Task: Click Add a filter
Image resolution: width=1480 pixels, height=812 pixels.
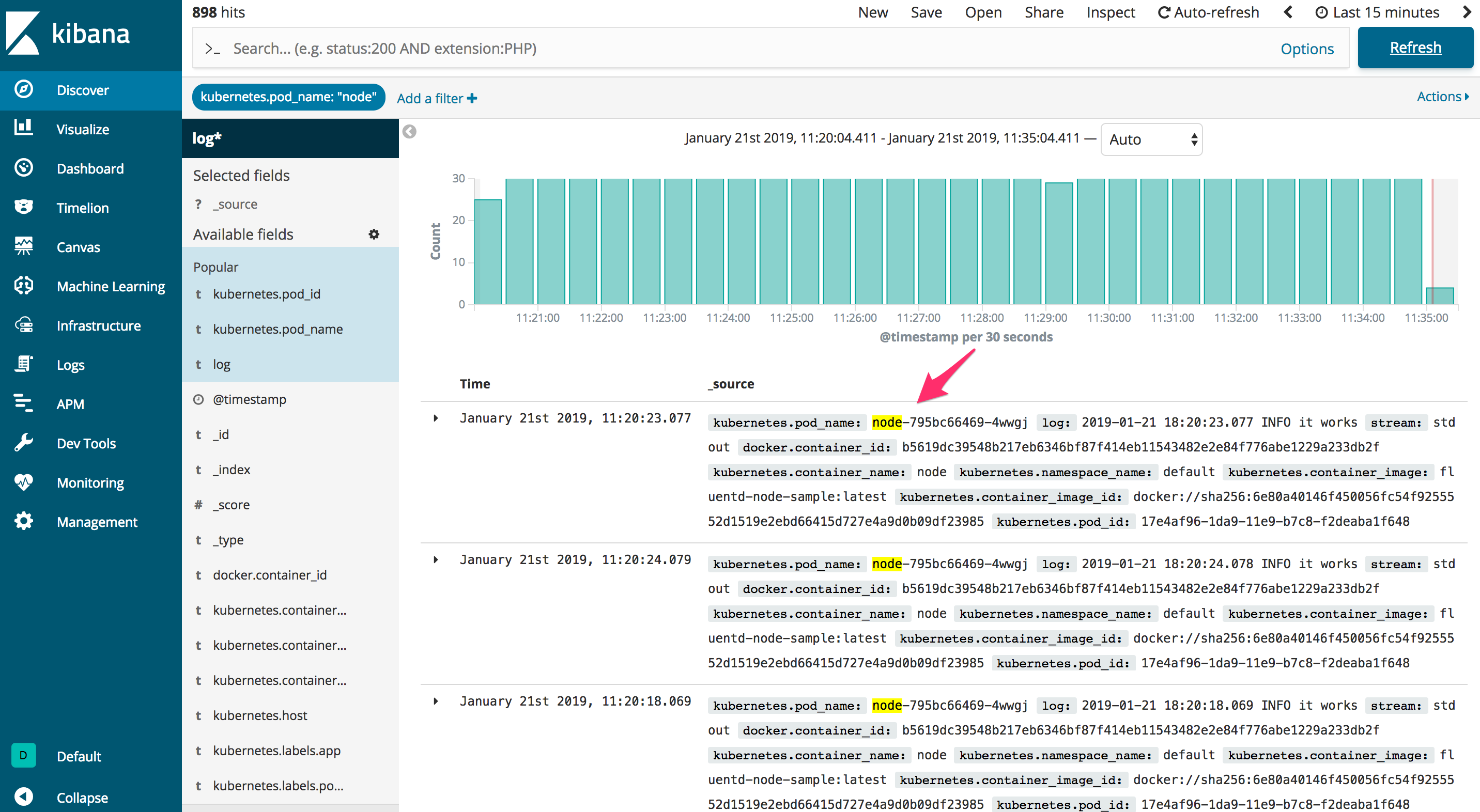Action: (x=436, y=98)
